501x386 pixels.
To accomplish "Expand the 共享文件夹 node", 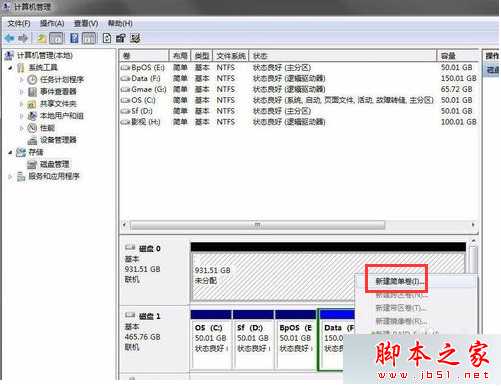I will pyautogui.click(x=21, y=104).
